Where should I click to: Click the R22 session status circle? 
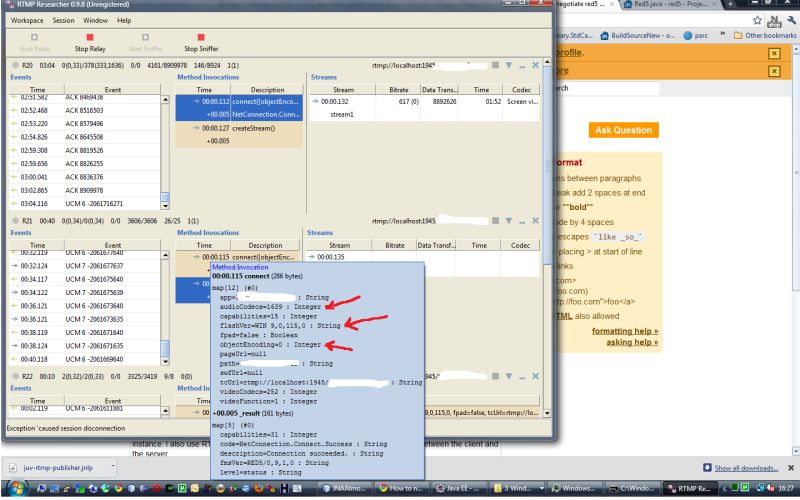[15, 376]
